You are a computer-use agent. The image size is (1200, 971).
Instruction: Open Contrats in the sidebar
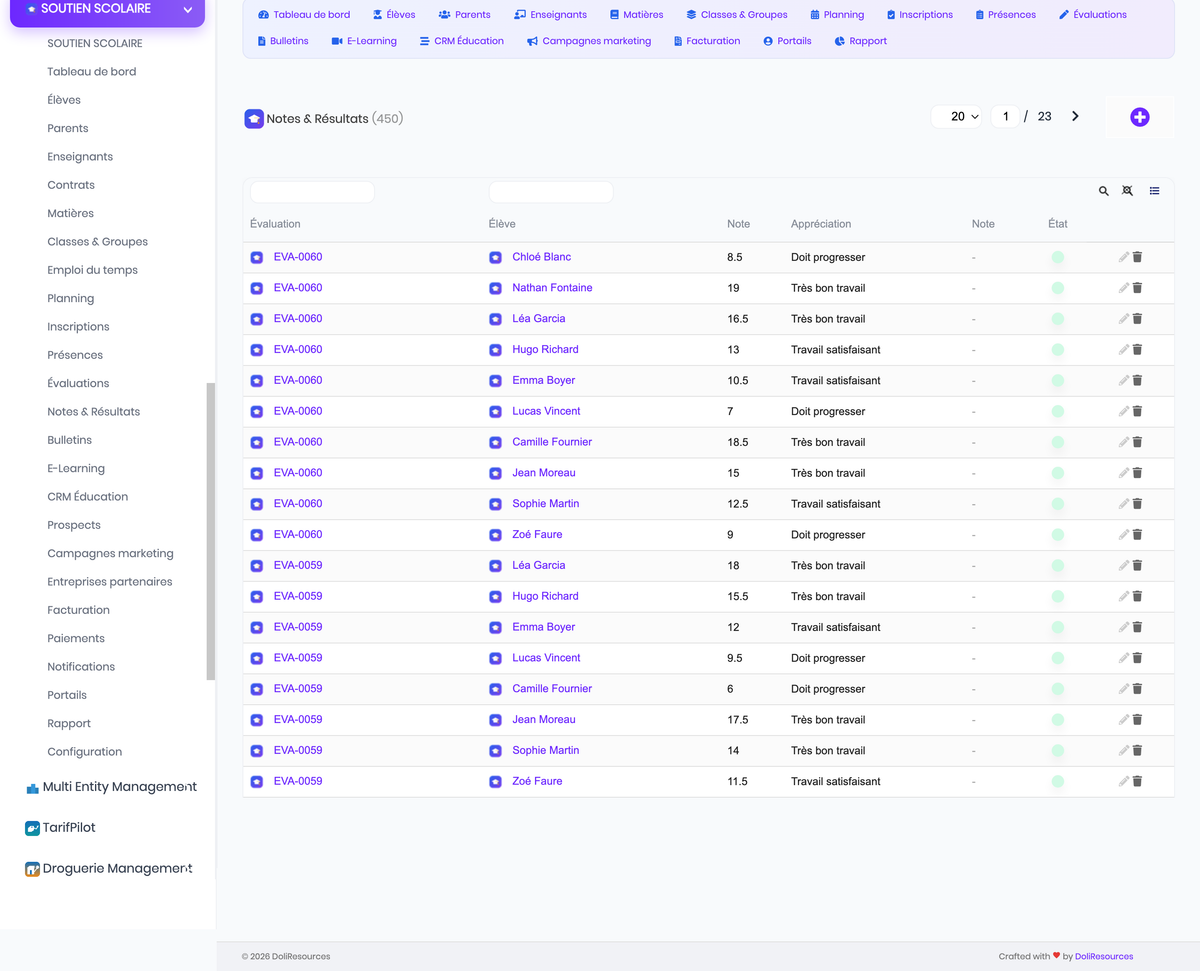click(71, 185)
